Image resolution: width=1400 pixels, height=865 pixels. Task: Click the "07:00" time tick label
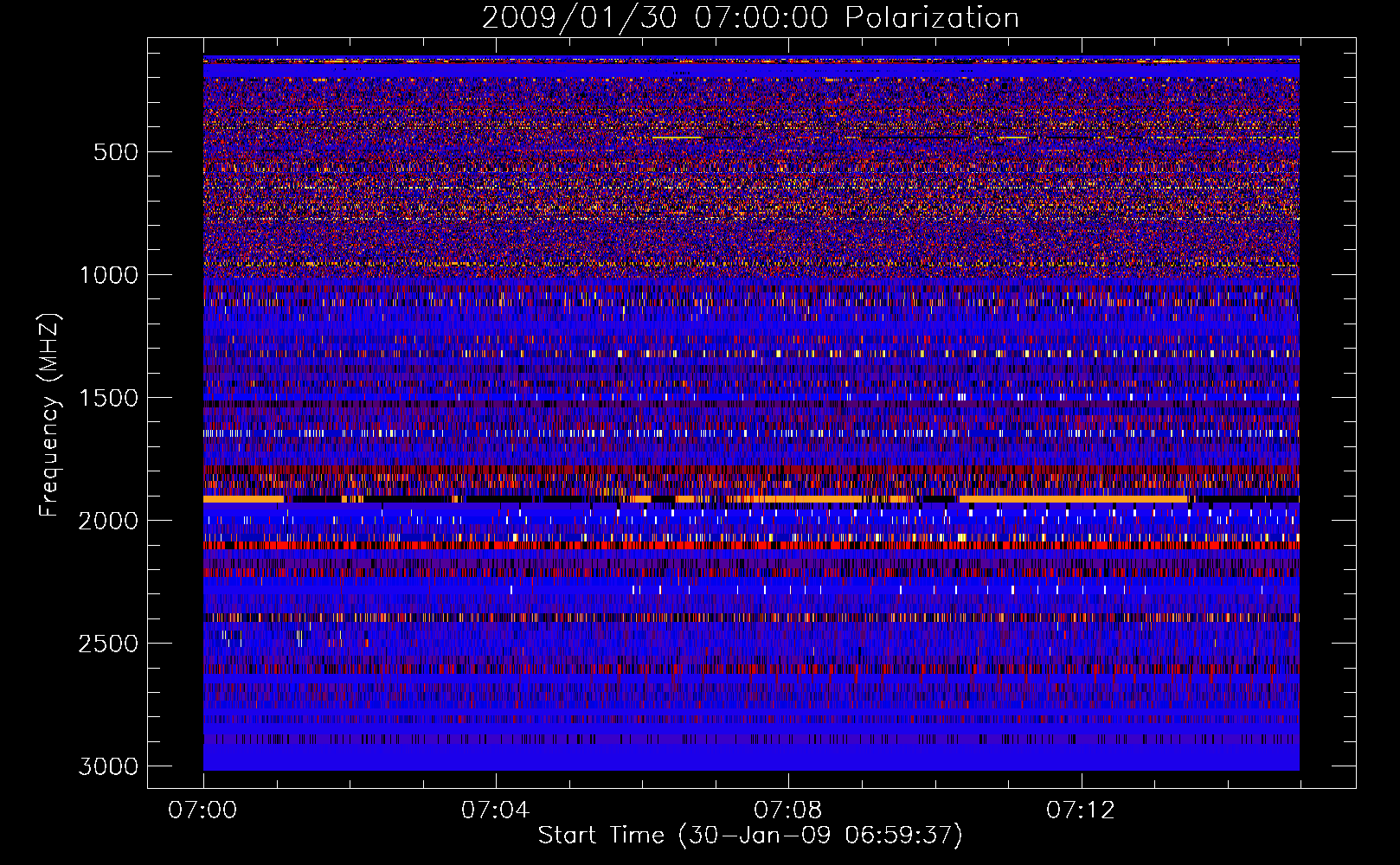pos(203,810)
